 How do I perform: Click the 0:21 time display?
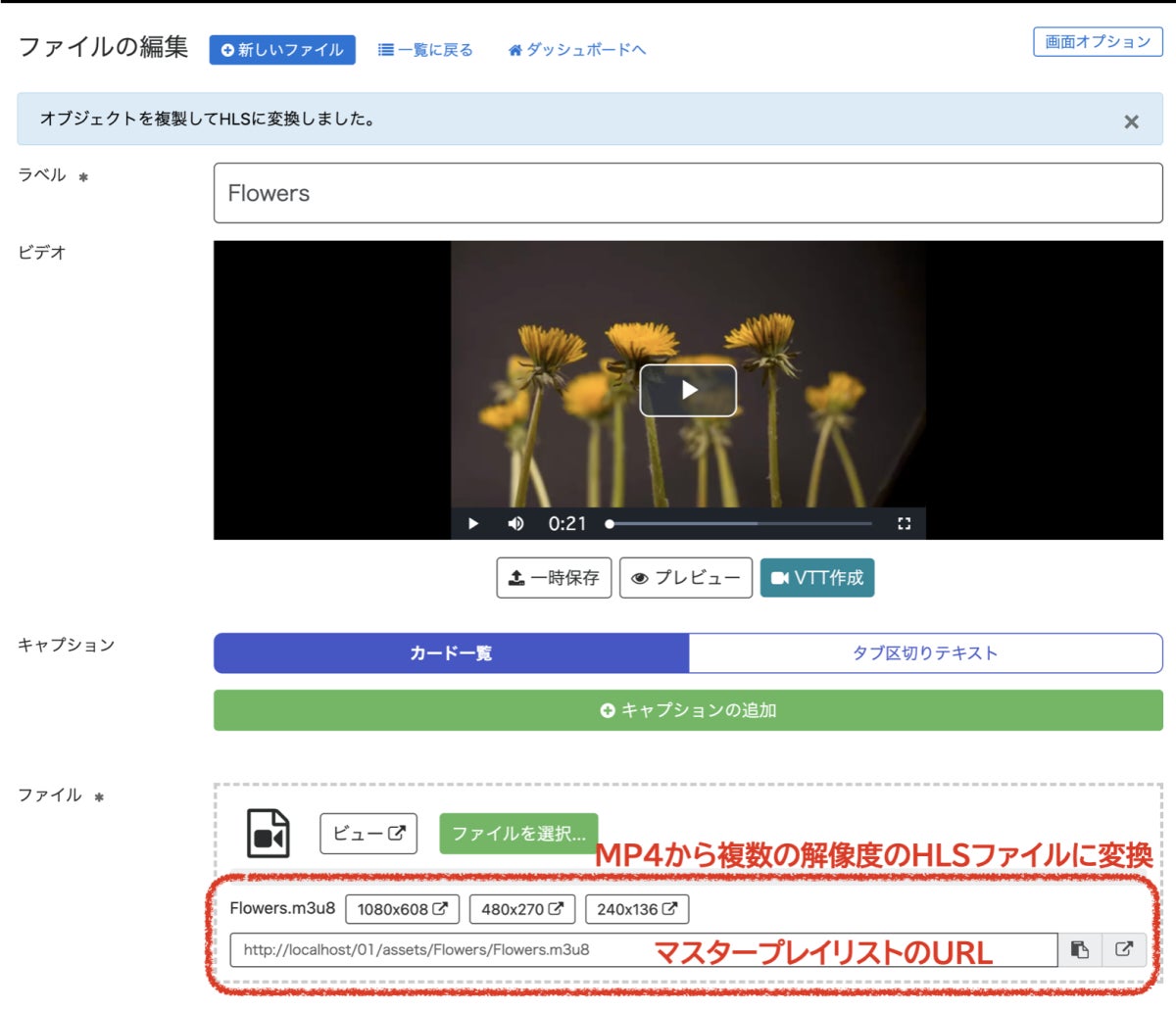pos(566,523)
